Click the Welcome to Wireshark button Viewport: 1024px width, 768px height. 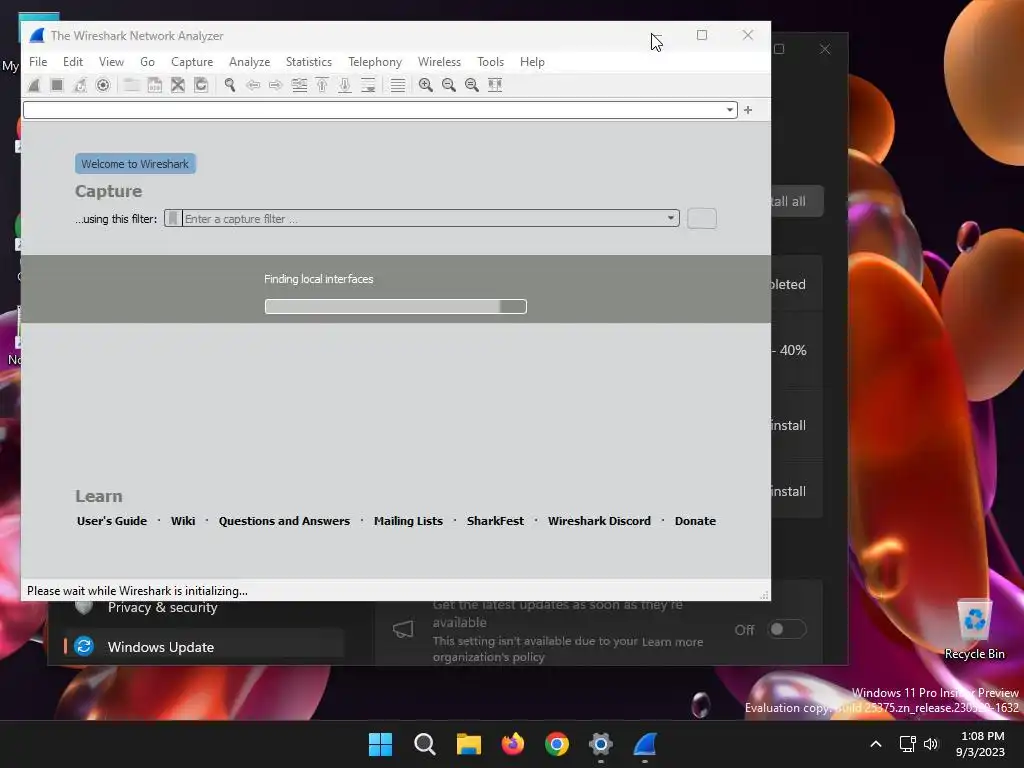[135, 164]
